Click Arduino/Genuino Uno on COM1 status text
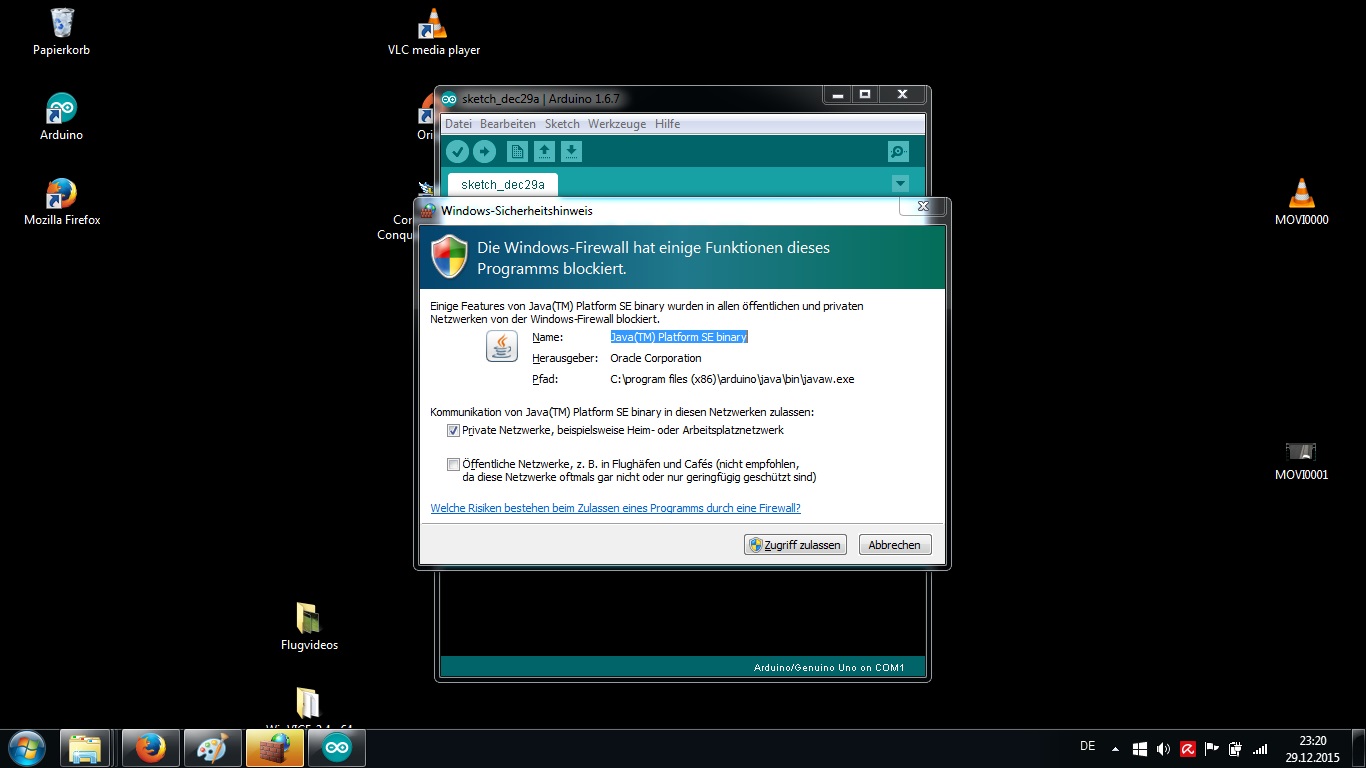Screen dimensions: 1366x768 pos(829,667)
